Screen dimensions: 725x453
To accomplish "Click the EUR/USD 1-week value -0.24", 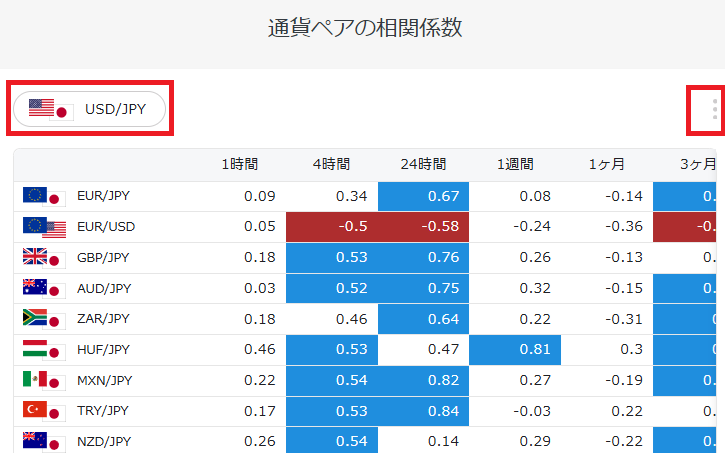I will [x=532, y=226].
